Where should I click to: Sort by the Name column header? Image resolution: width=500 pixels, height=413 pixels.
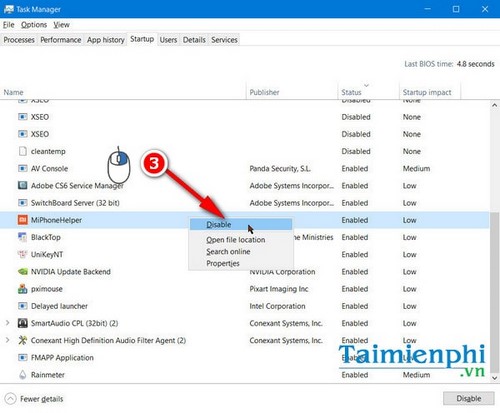tap(123, 92)
